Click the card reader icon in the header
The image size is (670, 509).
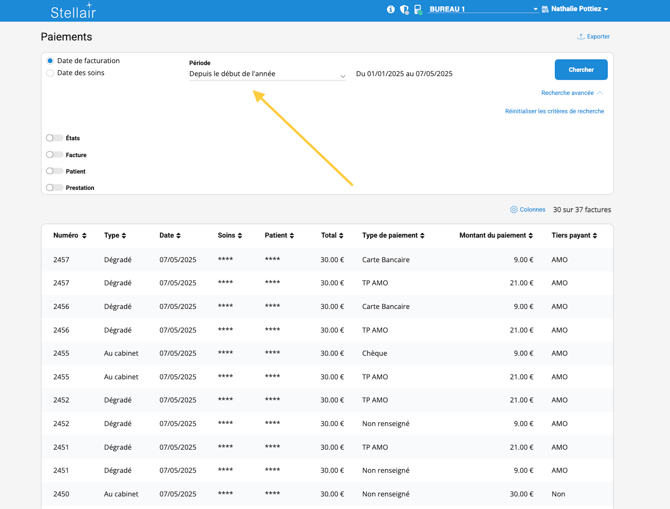(418, 9)
